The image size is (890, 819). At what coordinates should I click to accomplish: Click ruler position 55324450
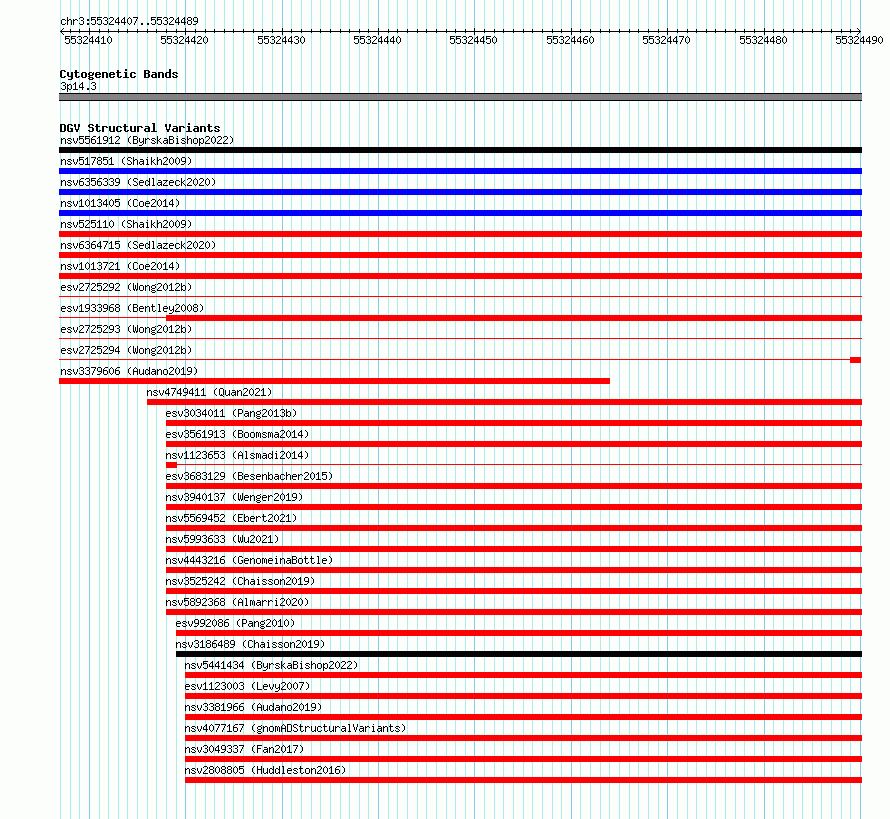tap(473, 40)
